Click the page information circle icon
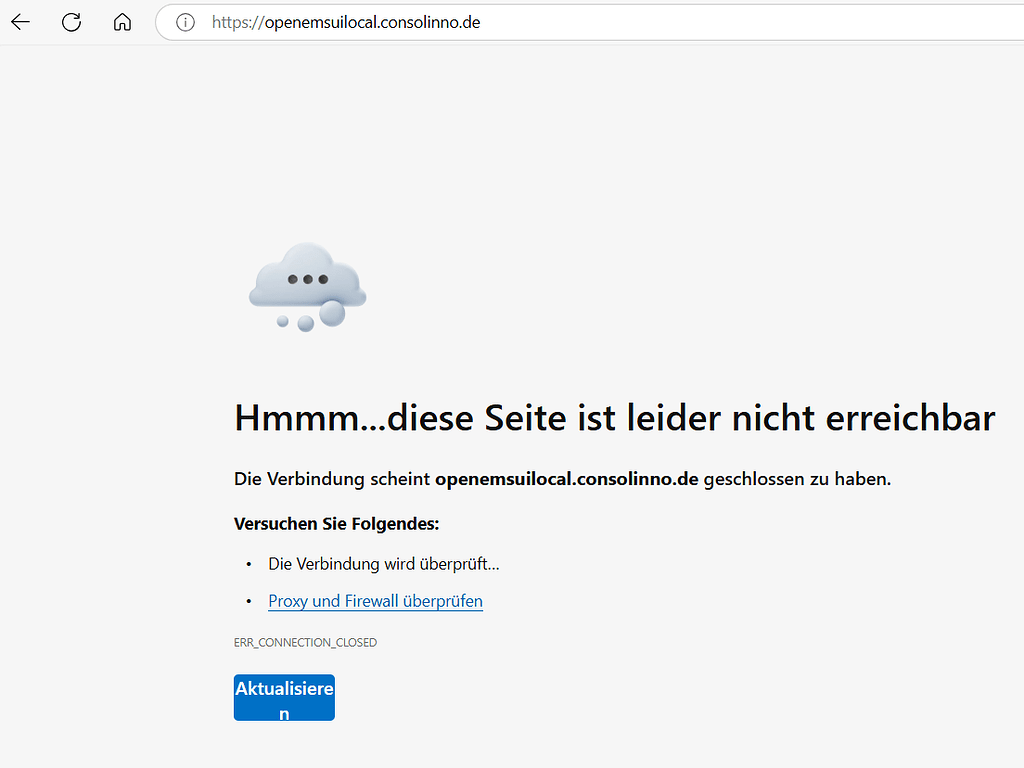1024x768 pixels. (x=185, y=21)
